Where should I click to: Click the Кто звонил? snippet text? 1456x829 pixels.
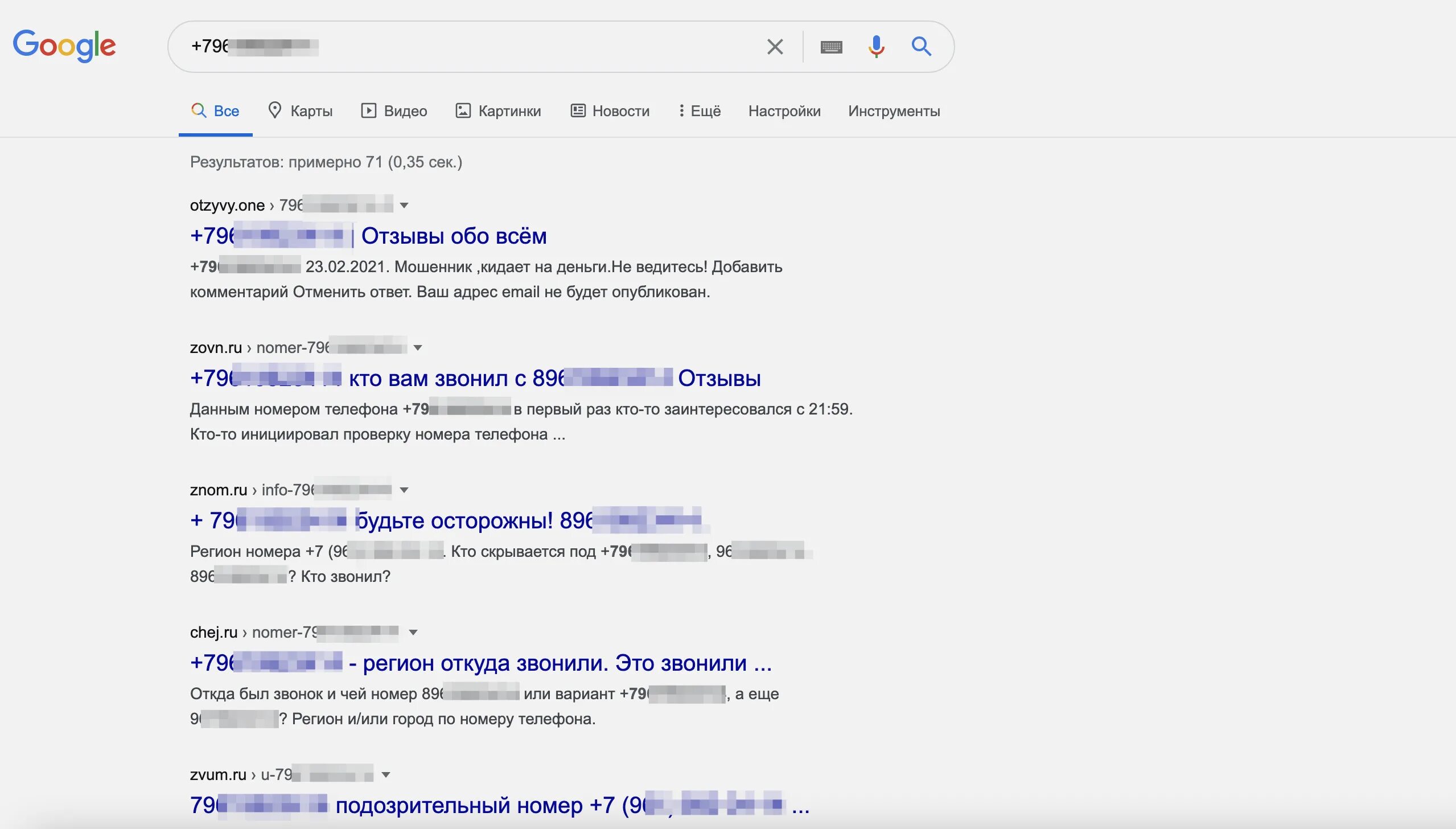coord(346,577)
